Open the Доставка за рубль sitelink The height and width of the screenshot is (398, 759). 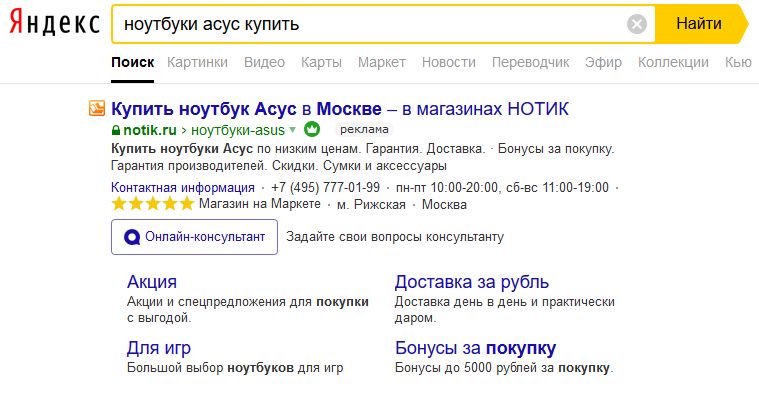(472, 282)
